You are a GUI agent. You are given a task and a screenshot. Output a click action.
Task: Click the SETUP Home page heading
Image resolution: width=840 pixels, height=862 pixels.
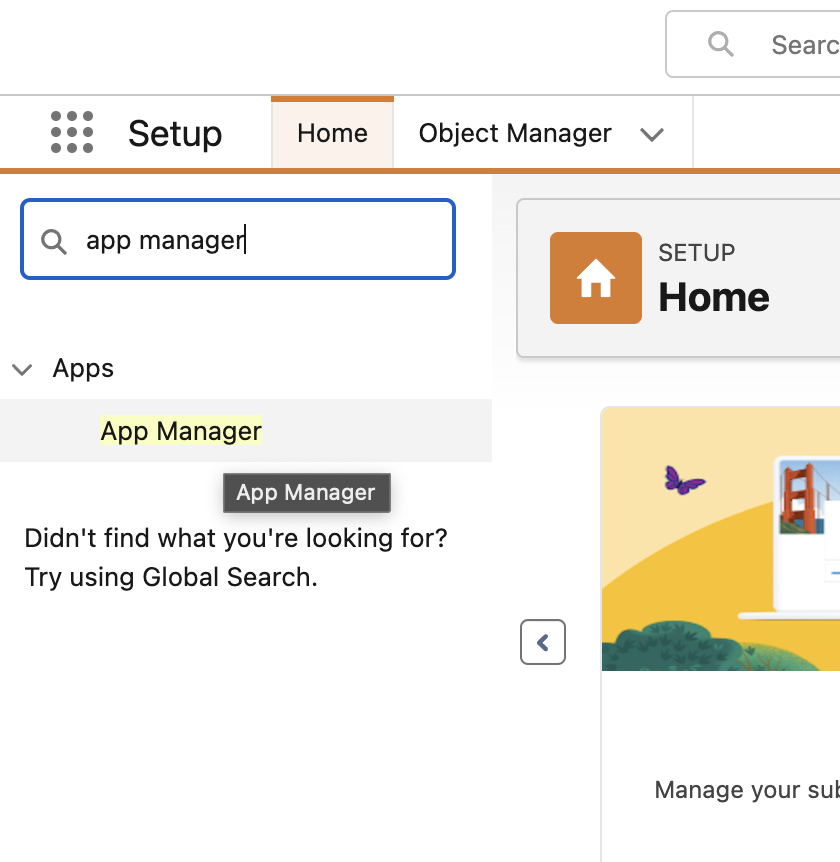click(713, 296)
